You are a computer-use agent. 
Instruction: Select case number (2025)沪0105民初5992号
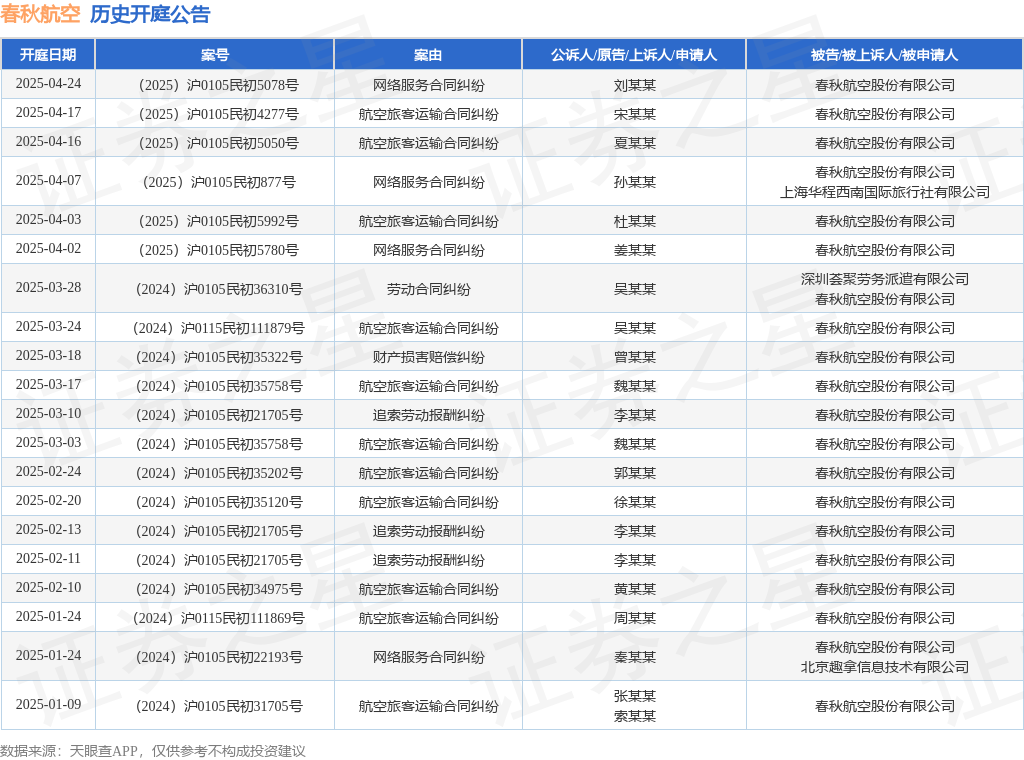pyautogui.click(x=215, y=221)
